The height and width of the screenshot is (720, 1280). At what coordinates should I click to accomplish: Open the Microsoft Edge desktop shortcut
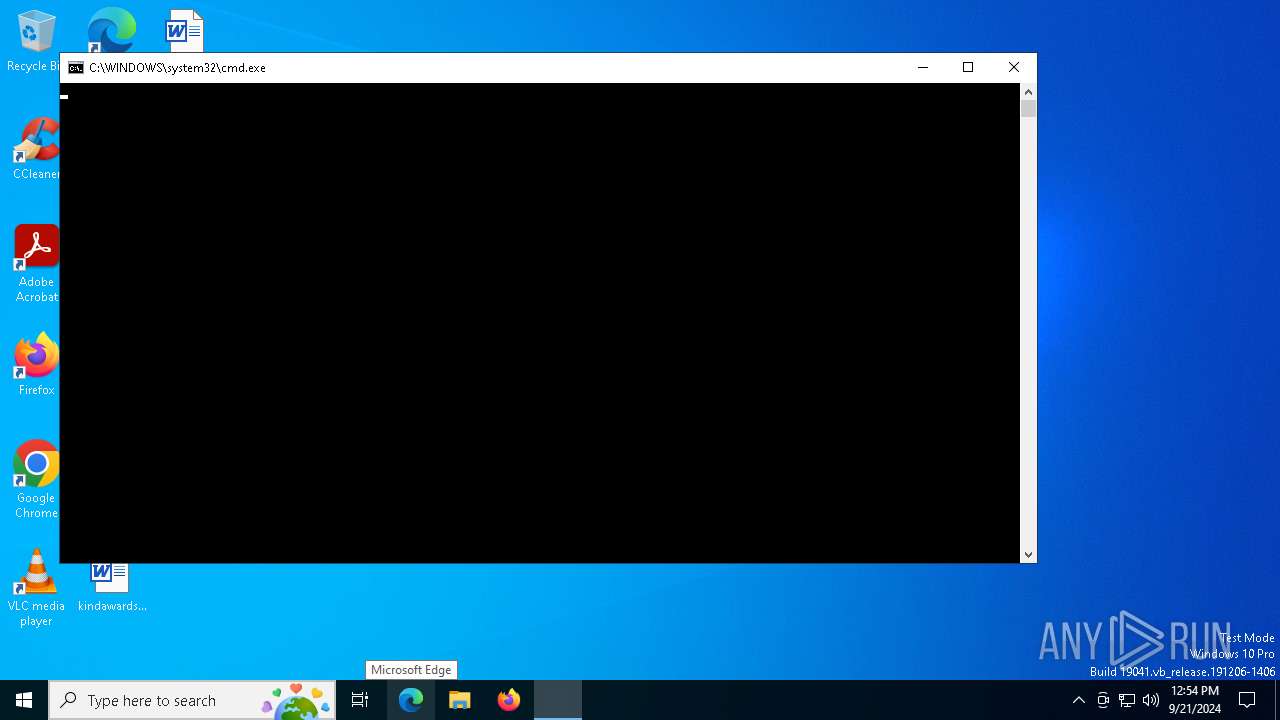tap(111, 30)
